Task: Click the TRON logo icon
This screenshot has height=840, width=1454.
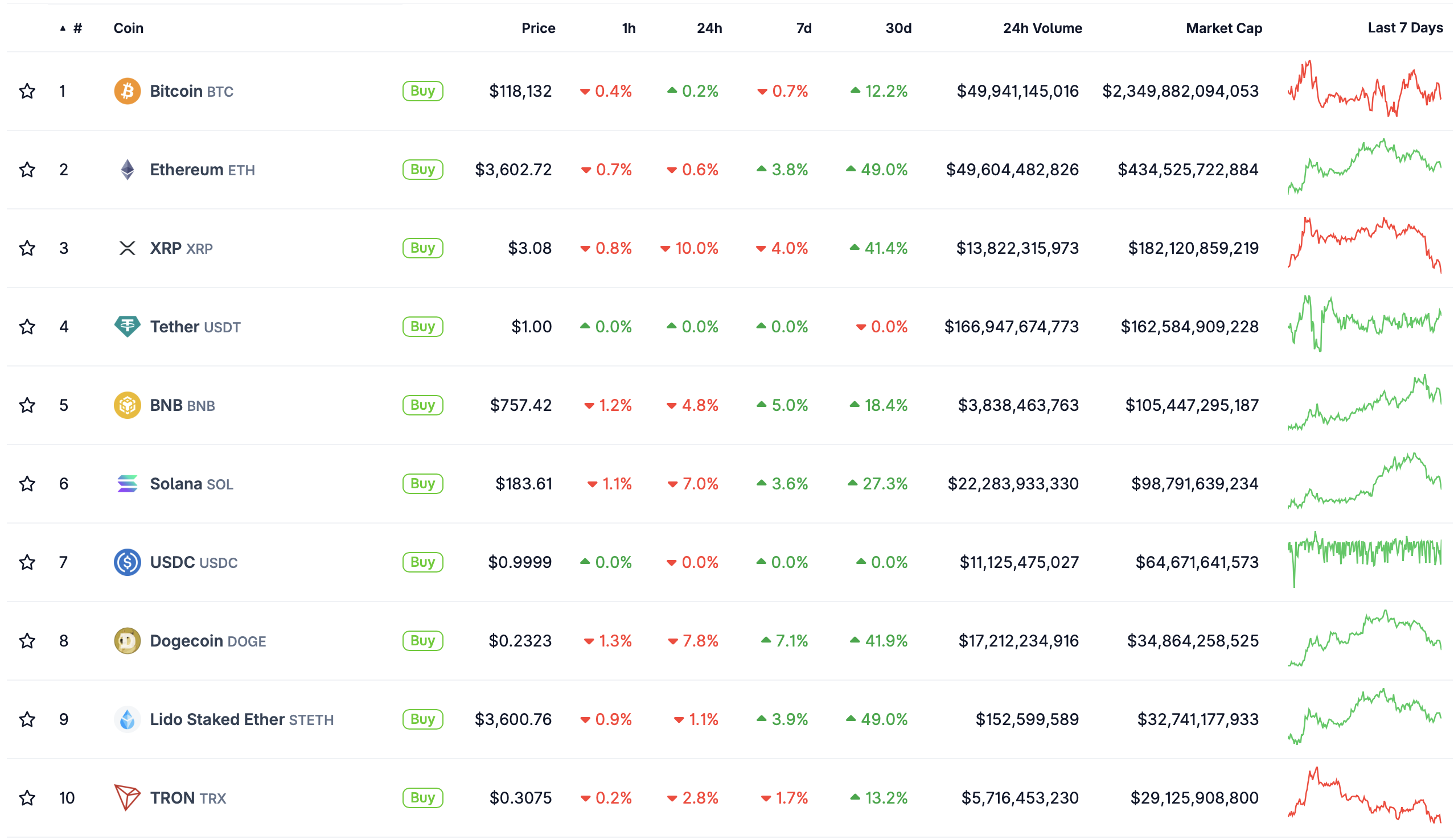Action: pos(127,797)
